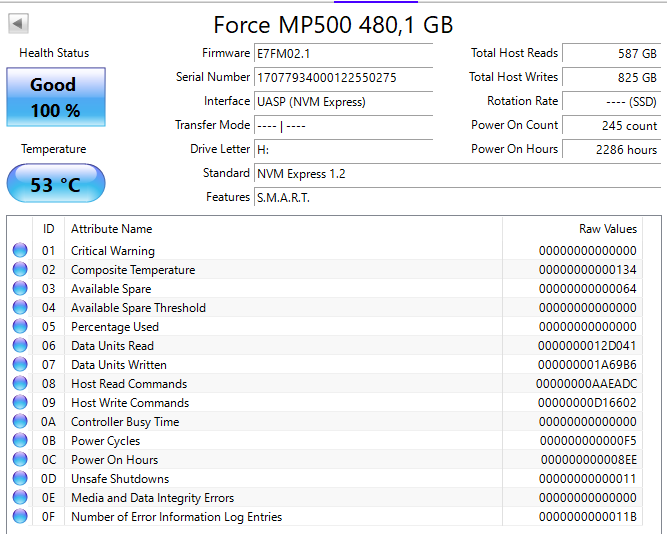Click the Attribute Name column header

coord(111,229)
